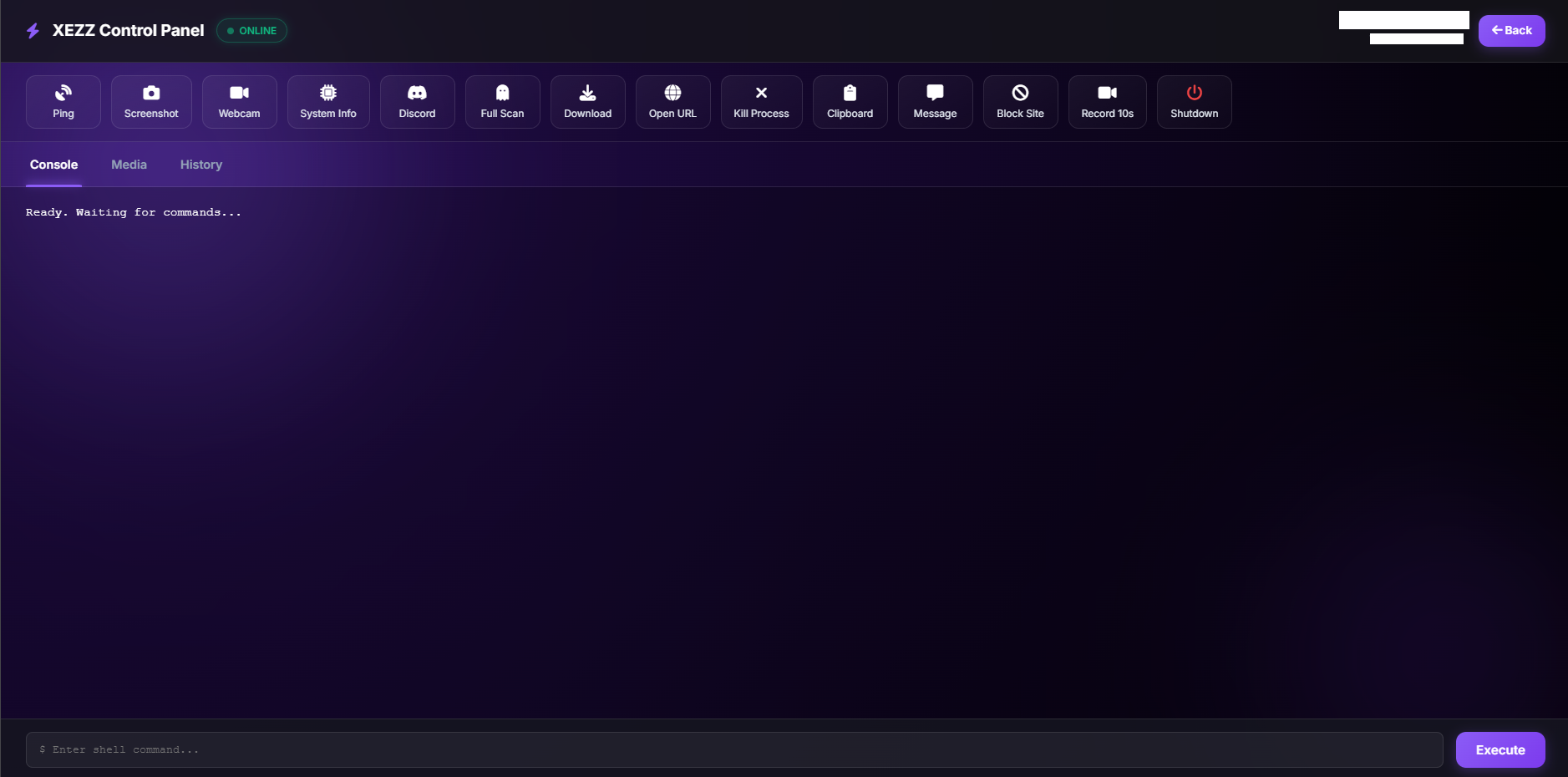1568x777 pixels.
Task: Open the Clipboard tool
Action: [849, 101]
